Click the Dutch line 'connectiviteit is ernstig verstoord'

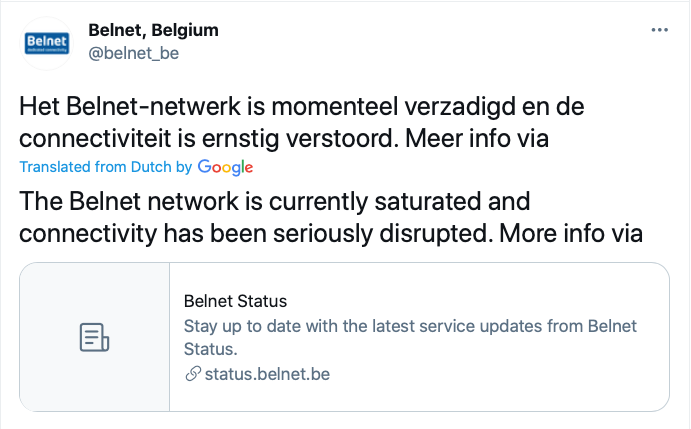tap(206, 138)
